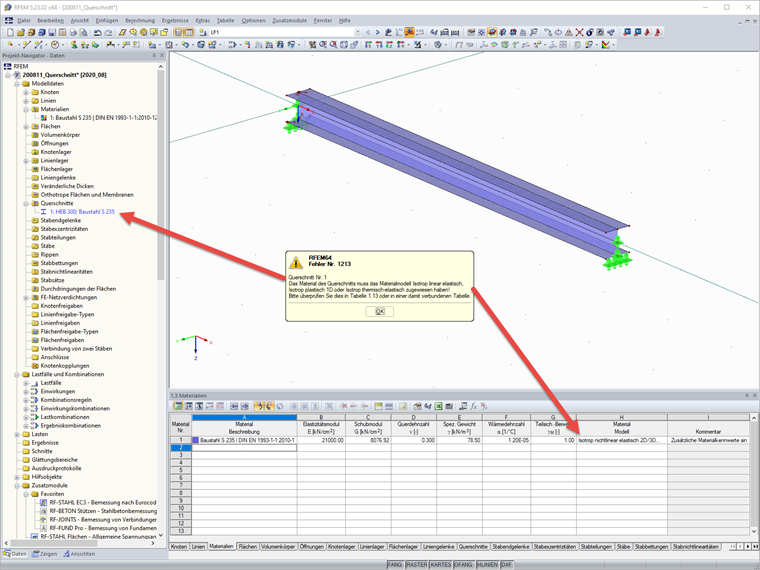Screen dimensions: 760x570
Task: Expand the Lastfälle tree node
Action: click(x=26, y=383)
